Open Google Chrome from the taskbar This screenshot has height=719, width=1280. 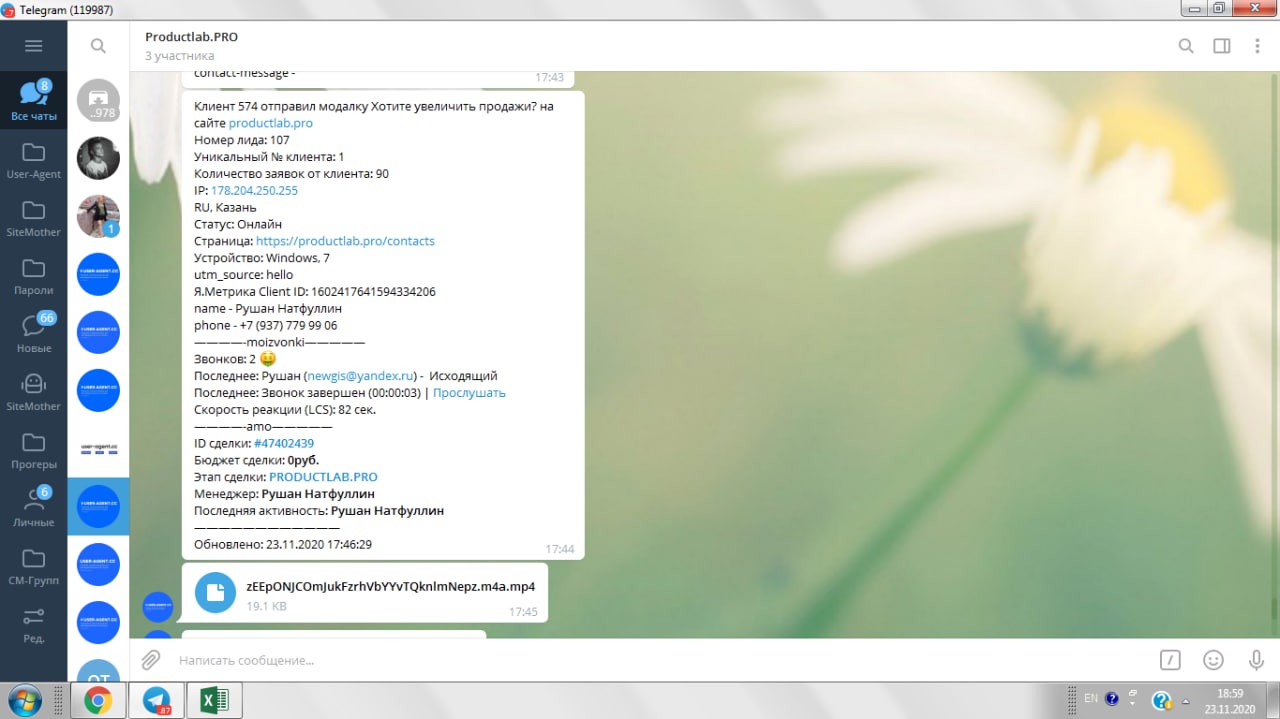click(x=98, y=700)
